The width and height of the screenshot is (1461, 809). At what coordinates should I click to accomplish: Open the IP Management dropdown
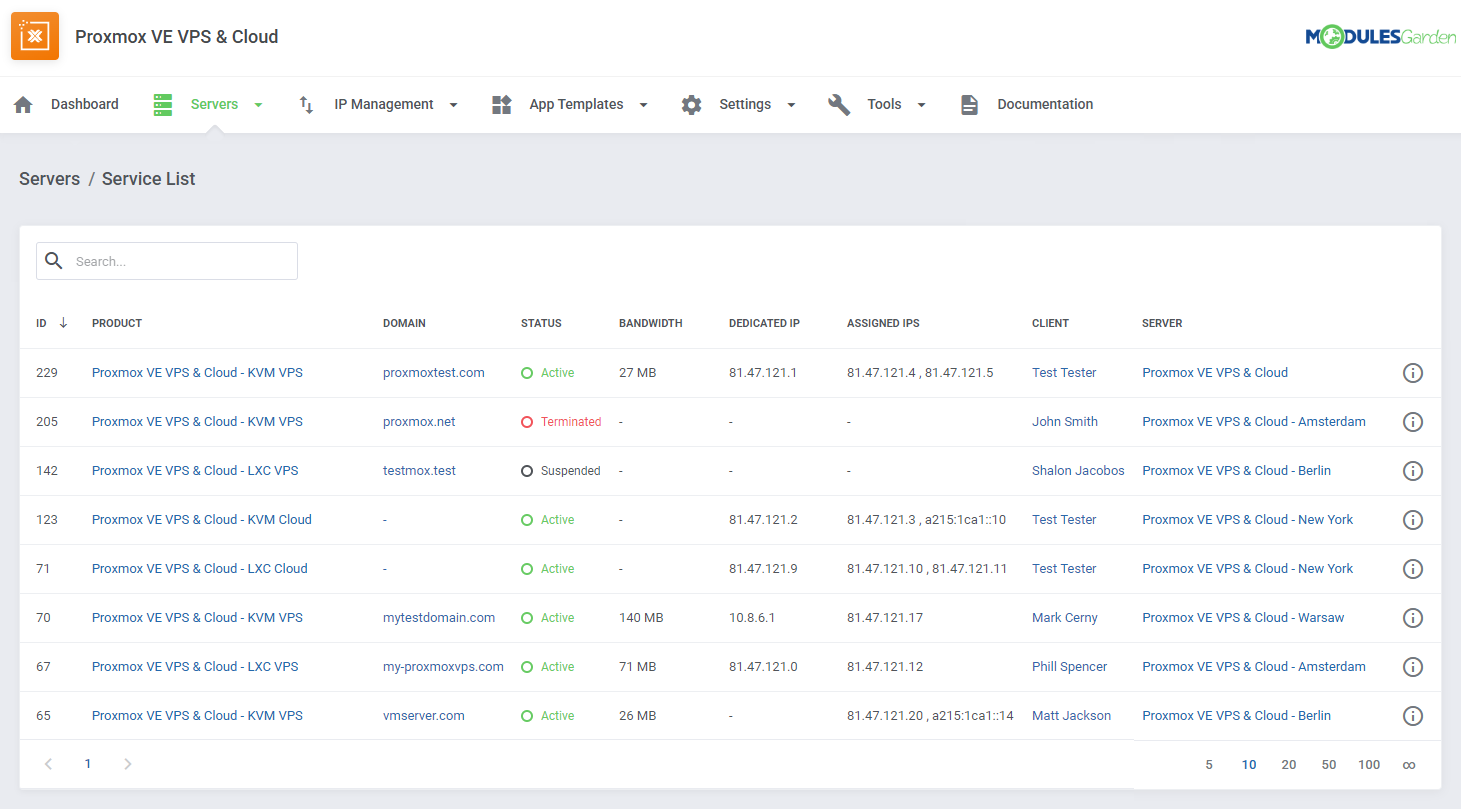pos(453,104)
